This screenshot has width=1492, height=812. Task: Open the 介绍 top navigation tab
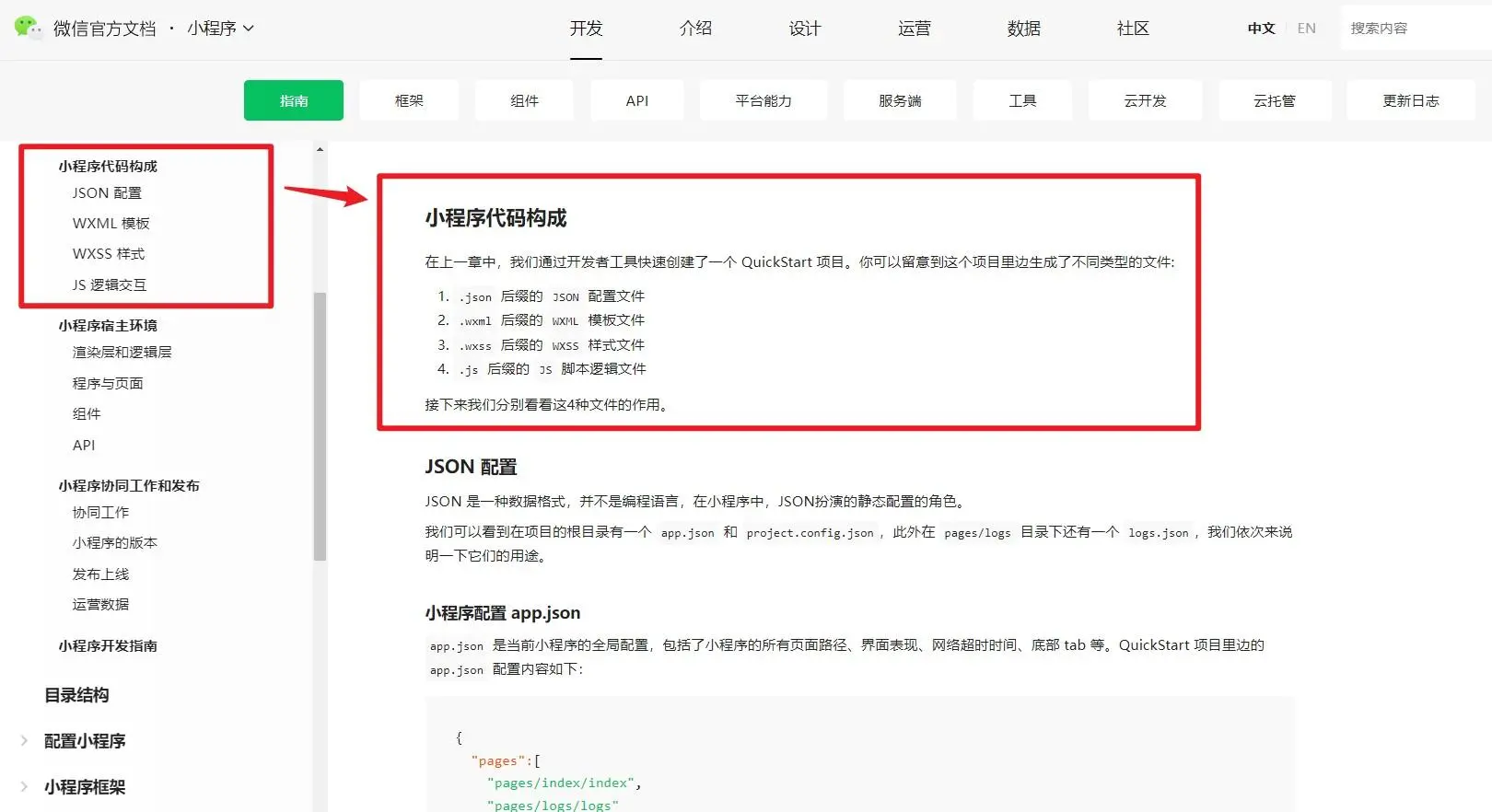[695, 29]
